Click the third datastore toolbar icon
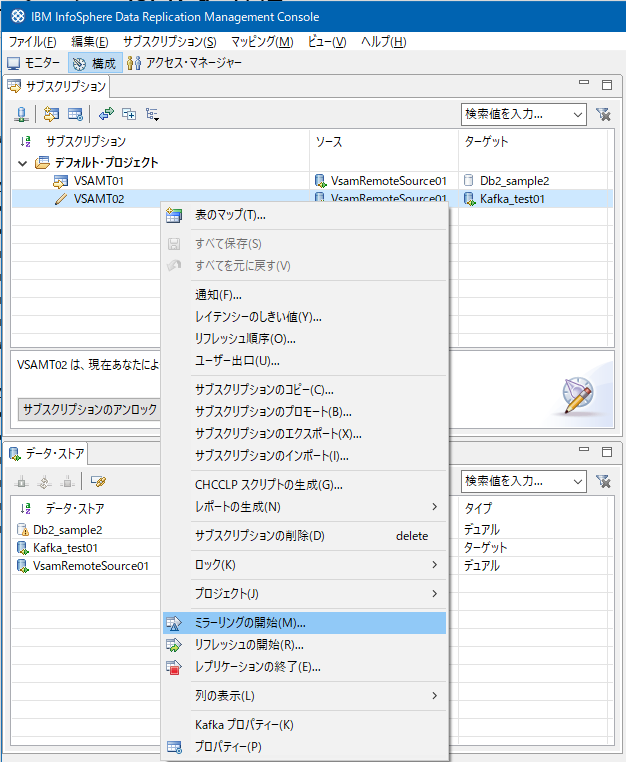The width and height of the screenshot is (626, 762). (x=67, y=482)
